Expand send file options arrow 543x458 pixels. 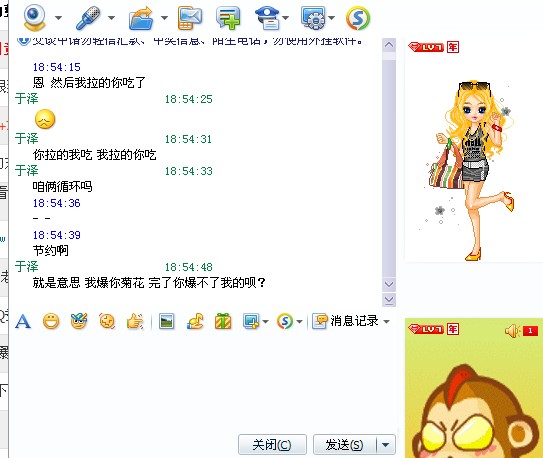(164, 18)
